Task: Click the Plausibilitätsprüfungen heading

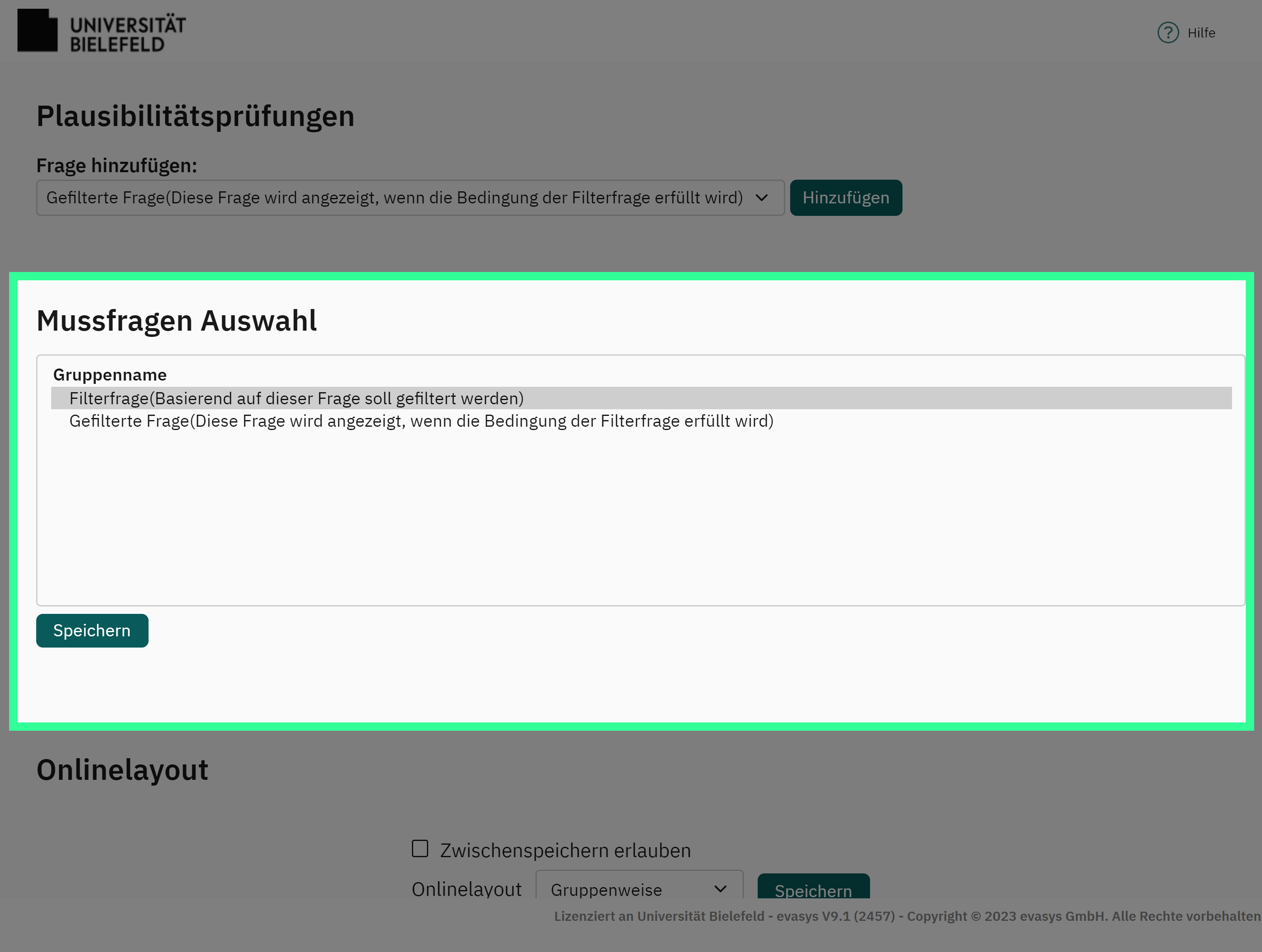Action: pyautogui.click(x=196, y=116)
